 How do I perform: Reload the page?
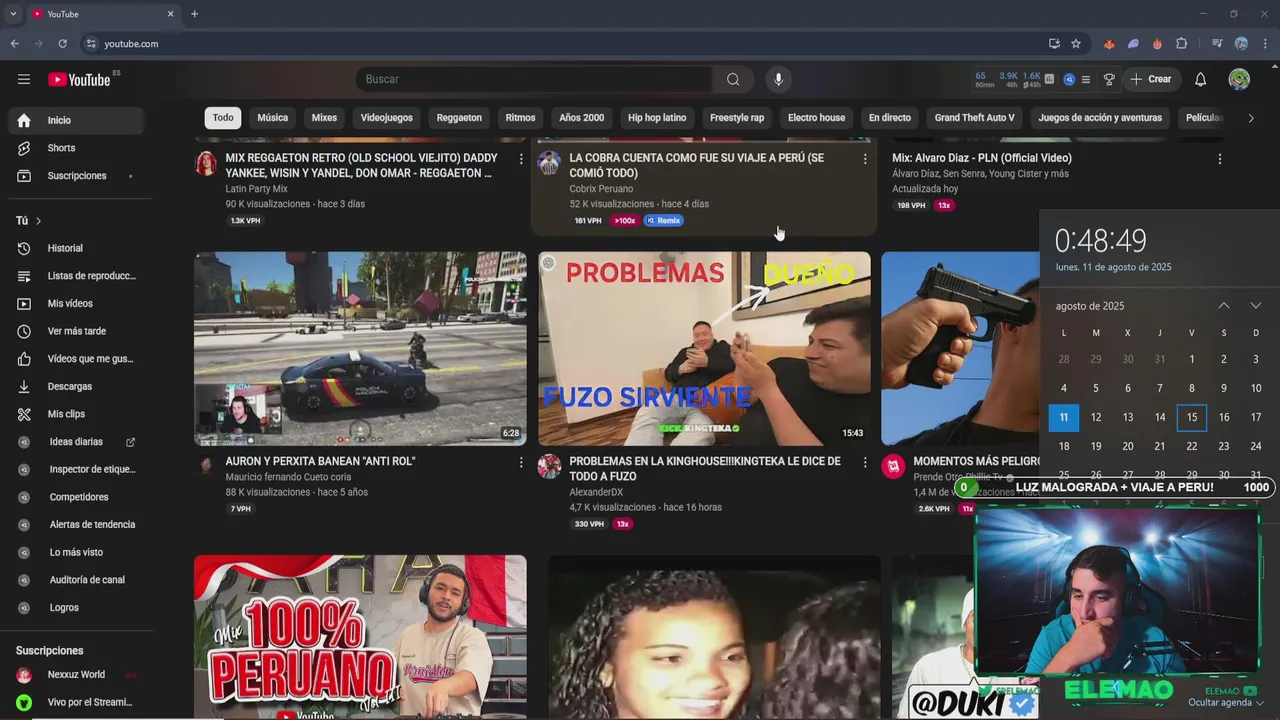62,44
